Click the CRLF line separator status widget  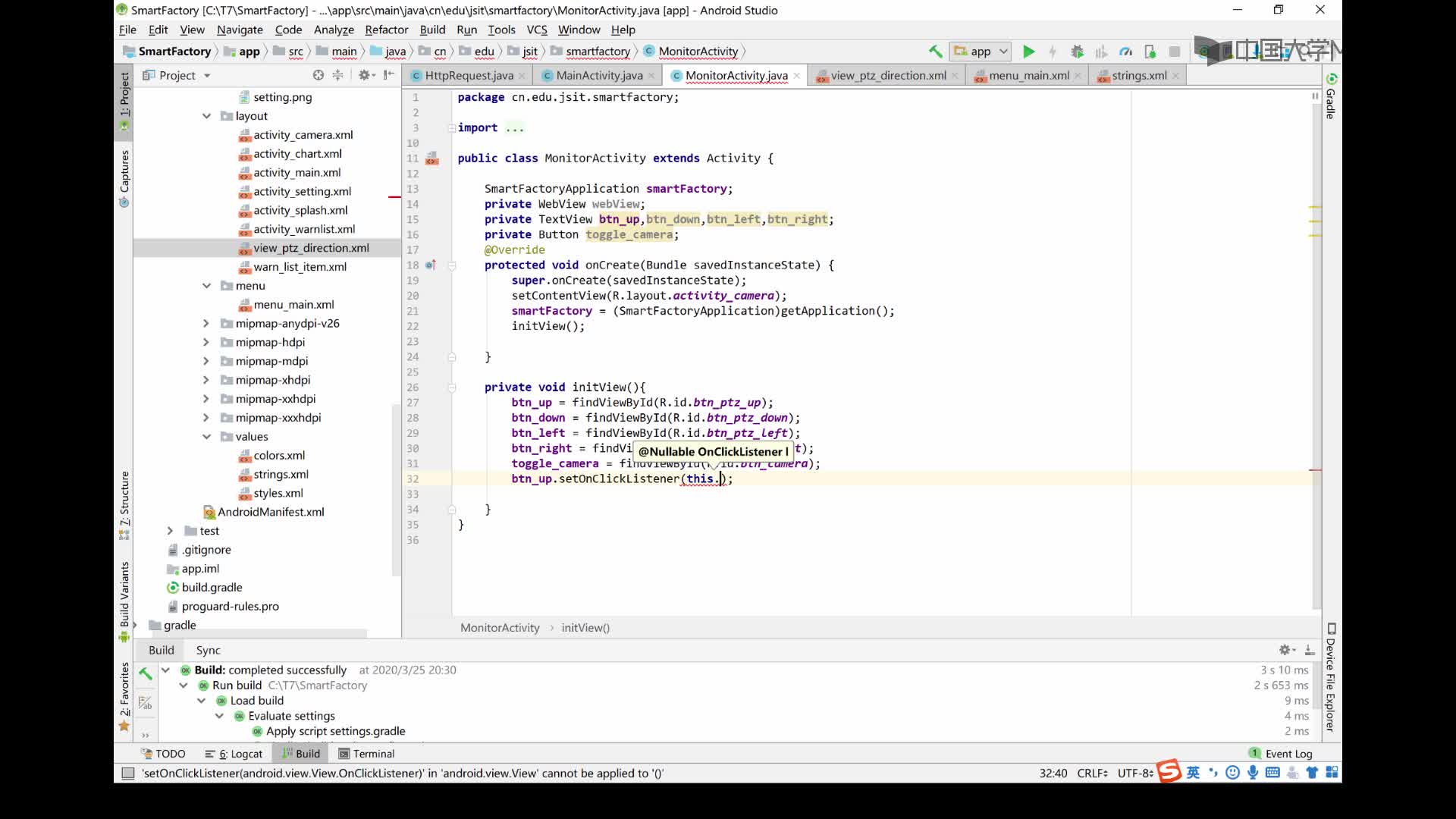coord(1092,773)
